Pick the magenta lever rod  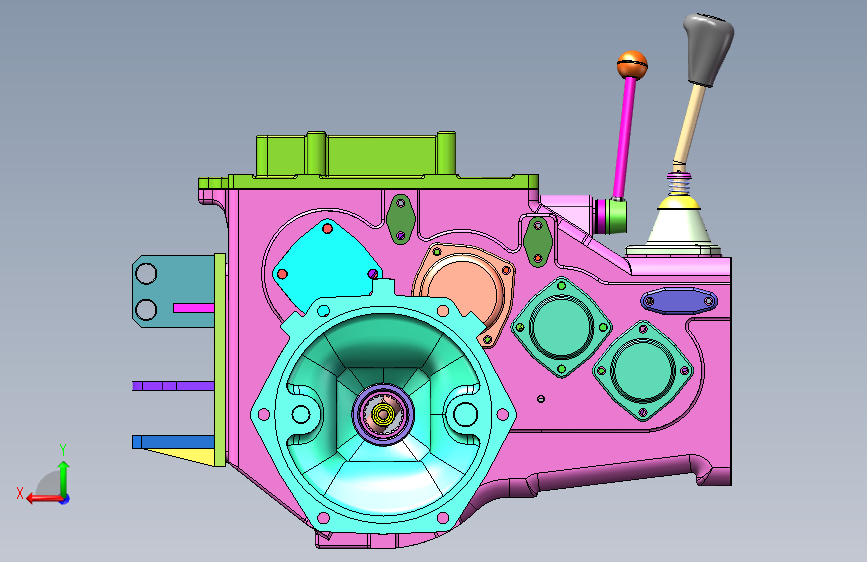[623, 137]
